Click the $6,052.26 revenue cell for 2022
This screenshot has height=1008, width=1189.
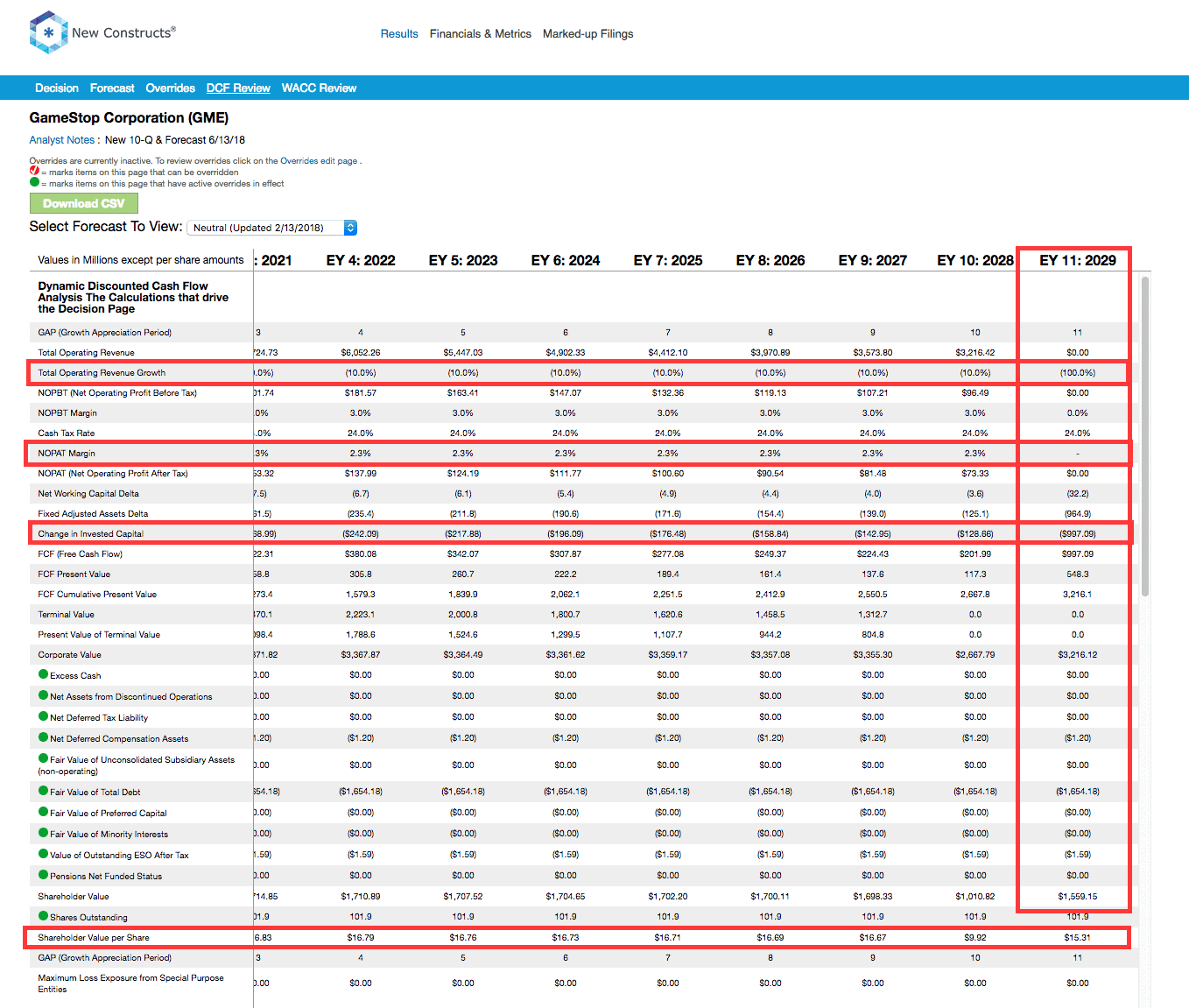pos(361,353)
